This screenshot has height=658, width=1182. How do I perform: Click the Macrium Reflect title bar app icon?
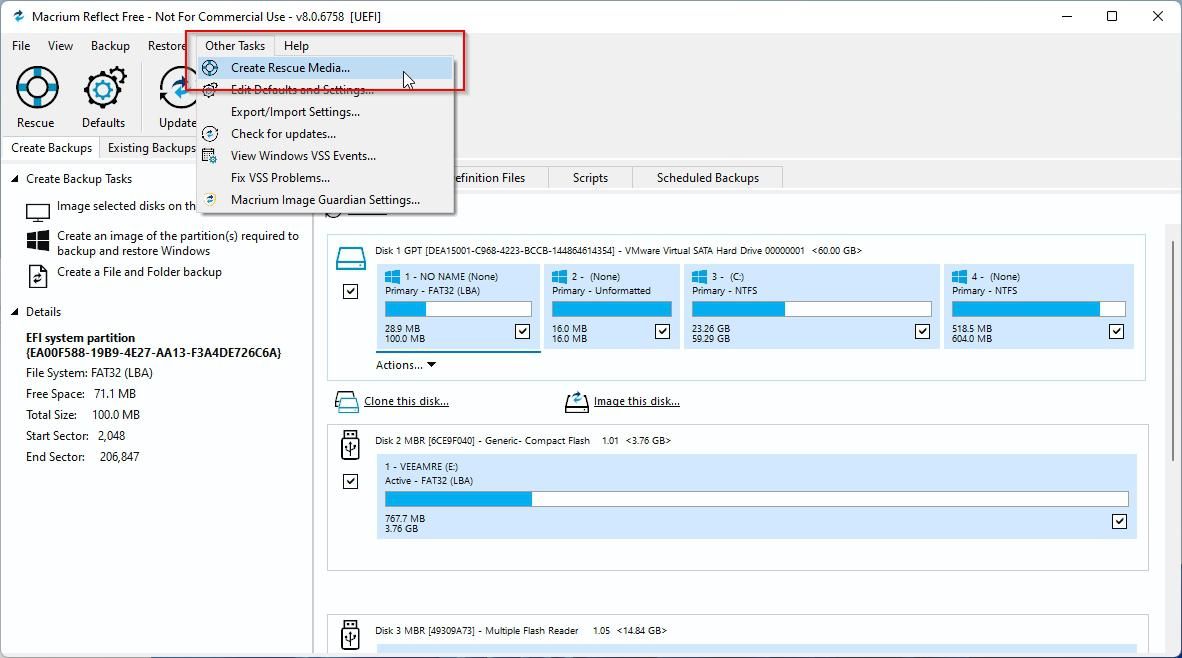[19, 16]
